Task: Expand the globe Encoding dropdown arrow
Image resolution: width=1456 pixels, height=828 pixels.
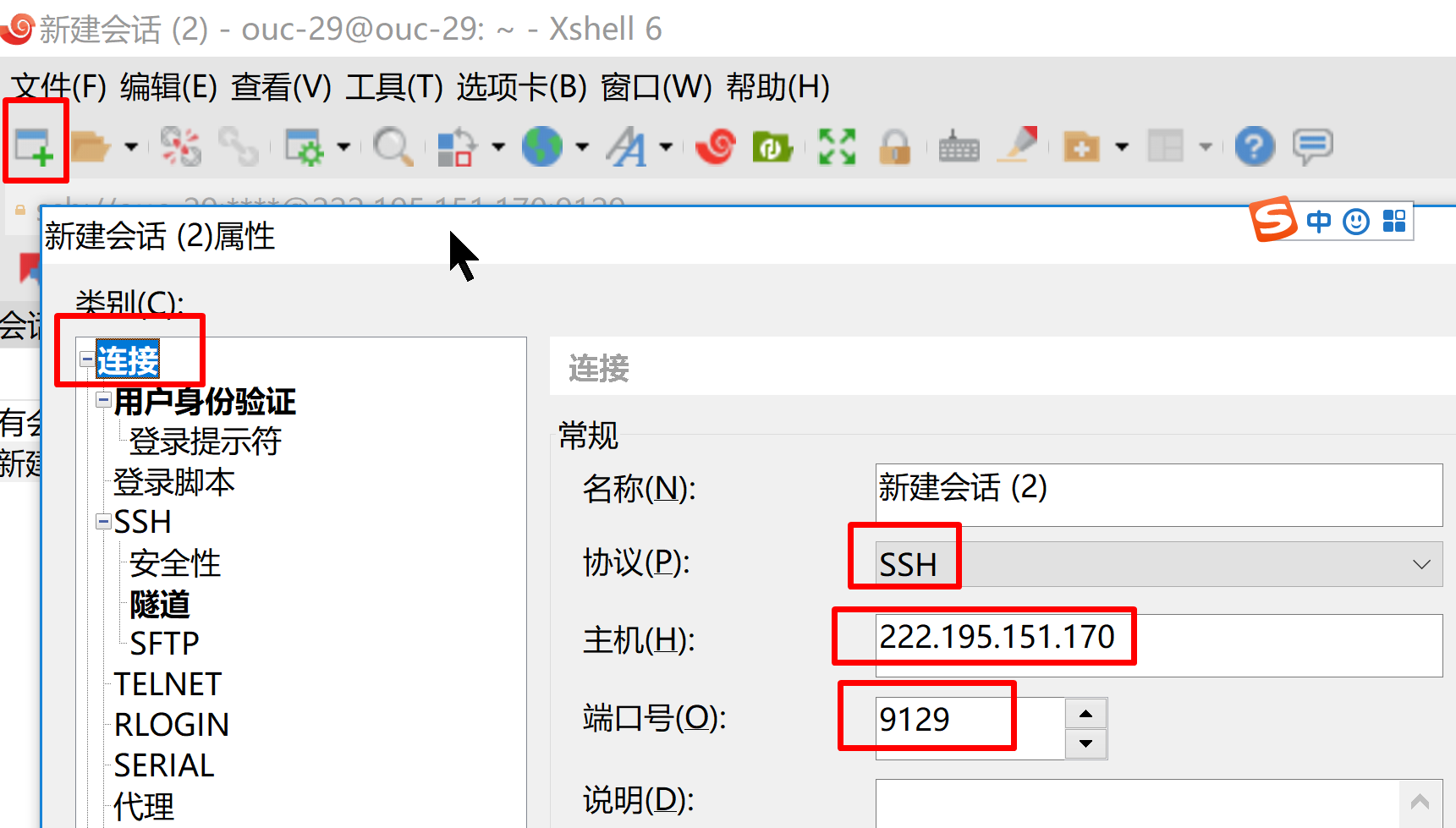Action: pos(582,146)
